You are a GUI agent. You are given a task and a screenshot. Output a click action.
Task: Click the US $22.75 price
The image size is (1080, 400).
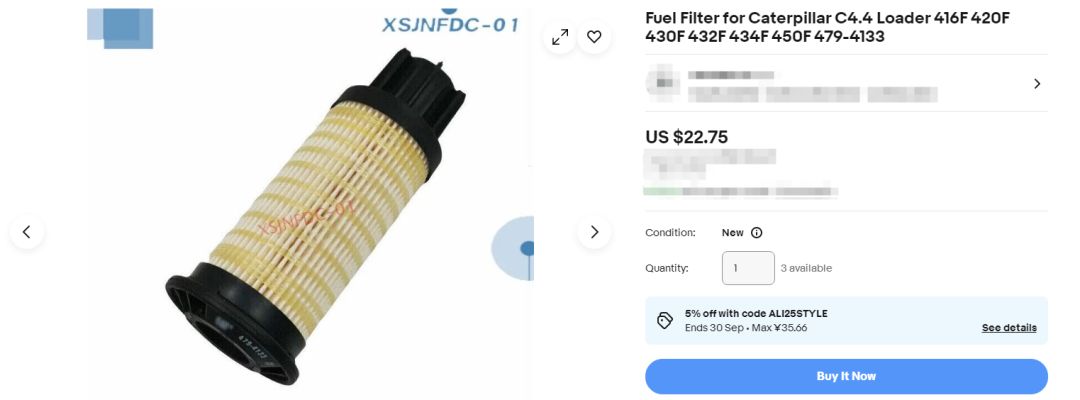coord(687,137)
